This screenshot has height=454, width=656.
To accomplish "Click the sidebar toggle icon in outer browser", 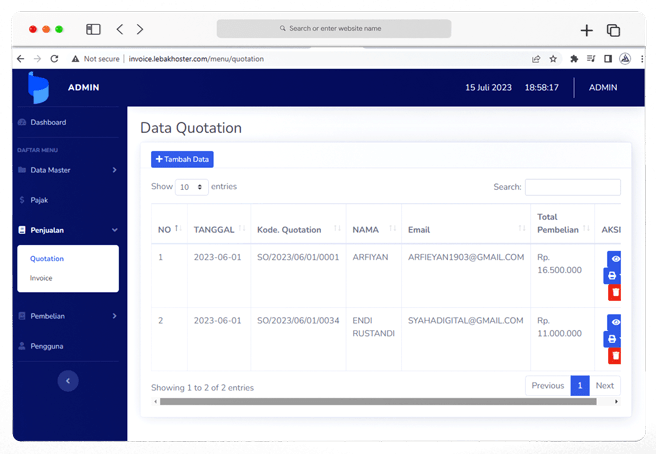I will pos(93,29).
